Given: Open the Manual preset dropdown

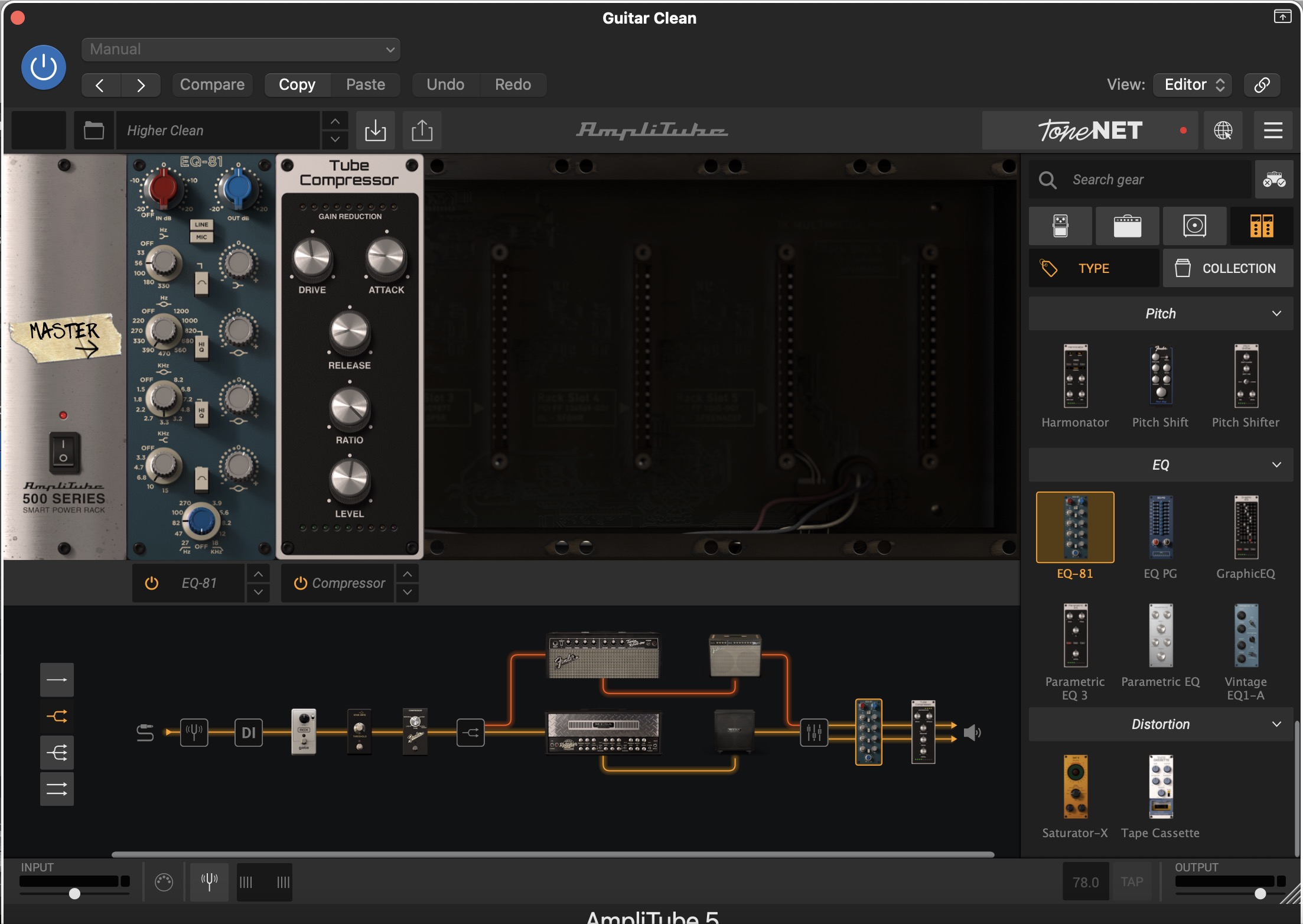Looking at the screenshot, I should tap(241, 50).
